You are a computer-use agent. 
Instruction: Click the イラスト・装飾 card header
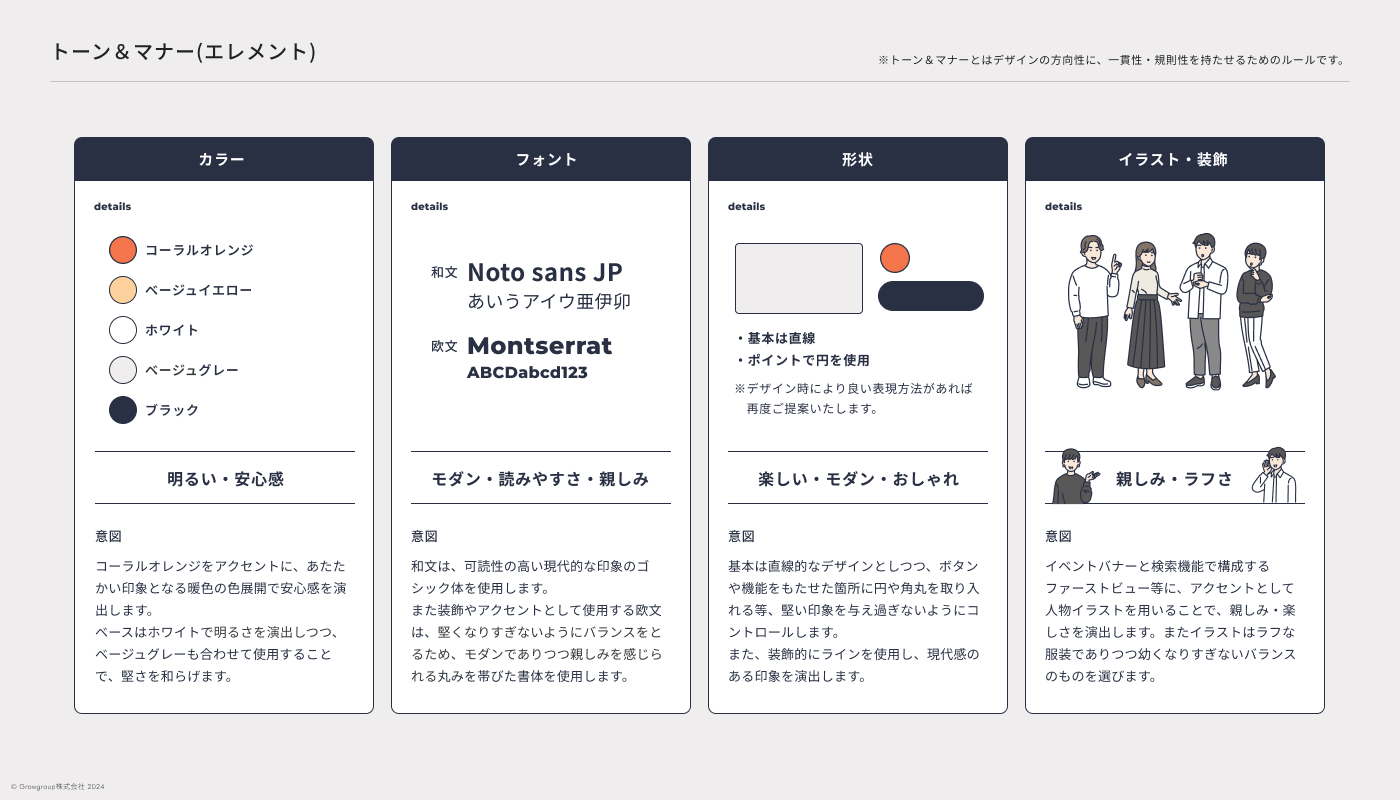point(1175,159)
